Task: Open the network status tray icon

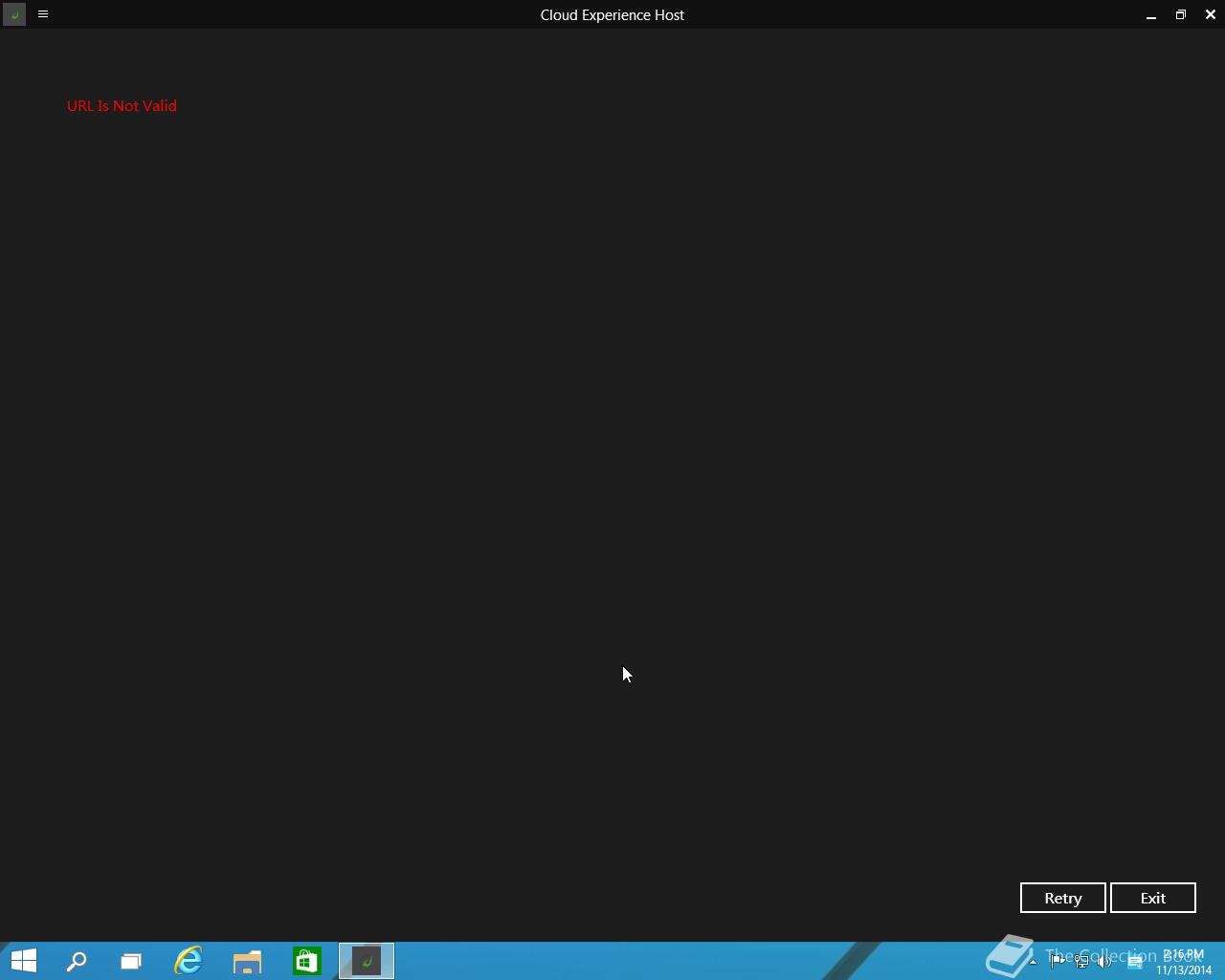Action: [1081, 962]
